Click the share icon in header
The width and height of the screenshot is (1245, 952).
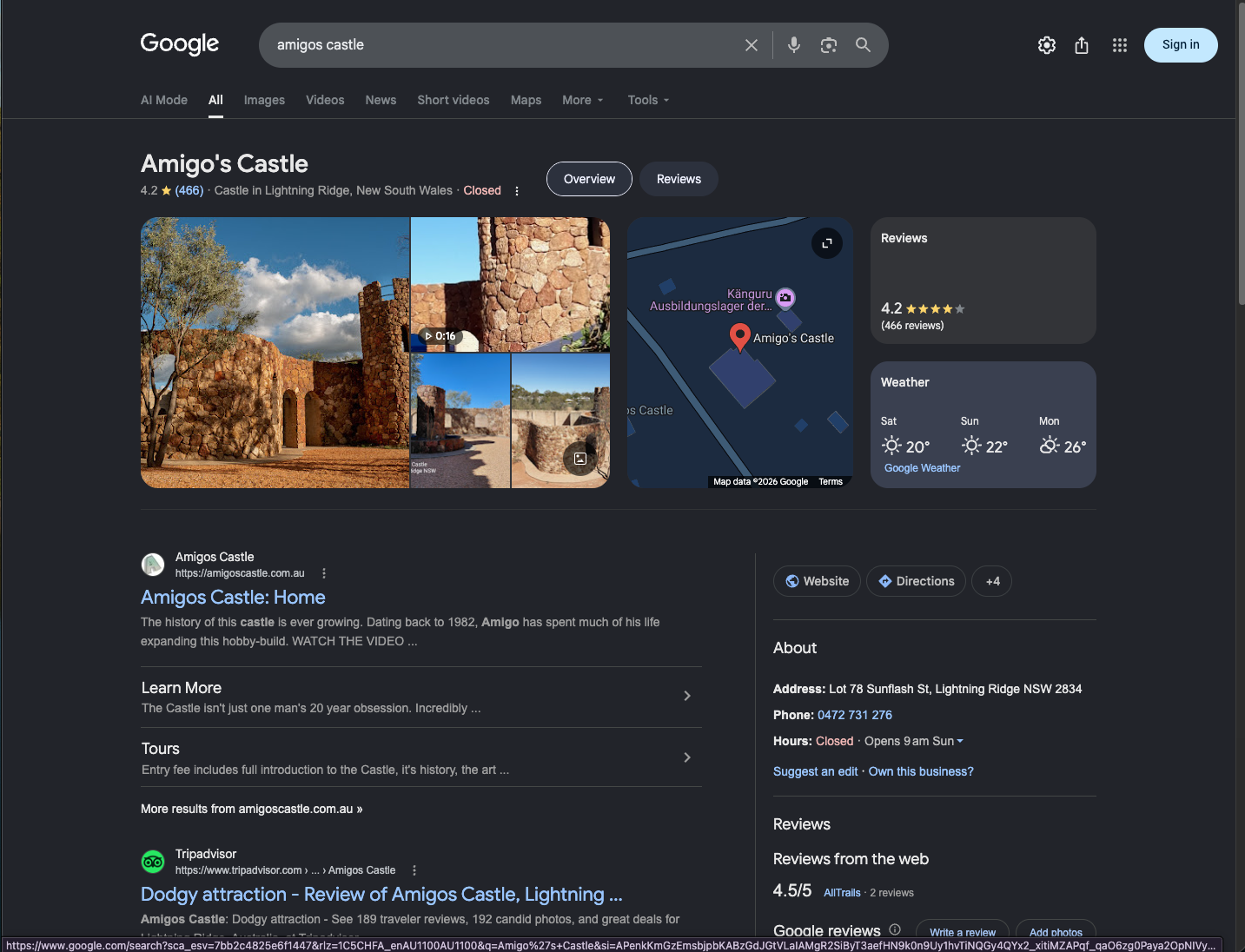click(x=1082, y=45)
